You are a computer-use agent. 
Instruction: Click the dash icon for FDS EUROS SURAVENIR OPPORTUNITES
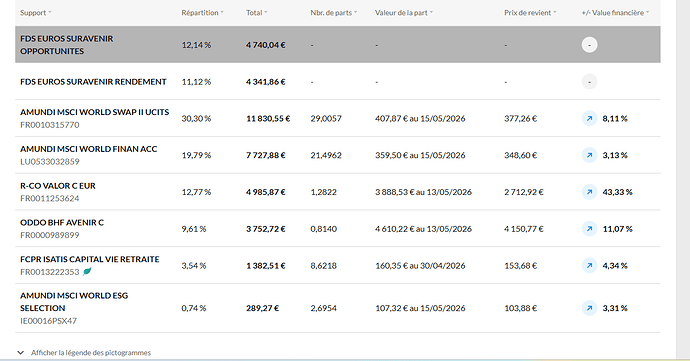(589, 45)
